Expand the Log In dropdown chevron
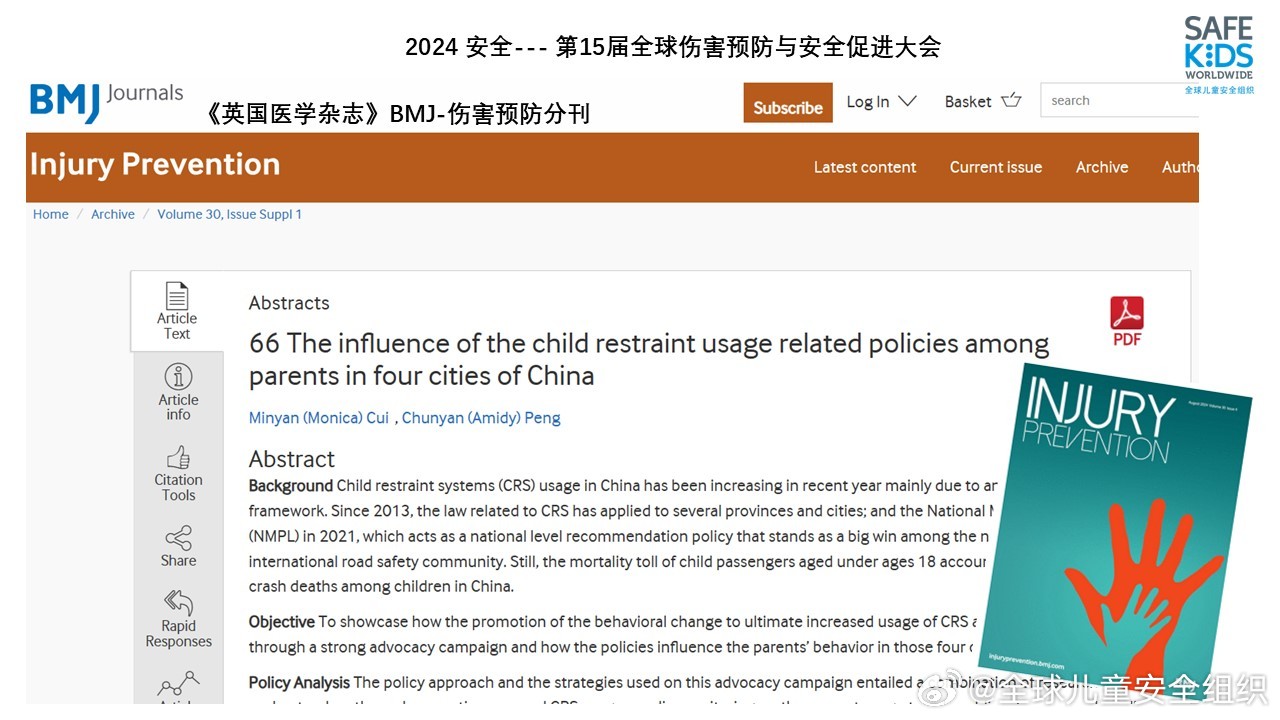The height and width of the screenshot is (720, 1280). click(907, 101)
